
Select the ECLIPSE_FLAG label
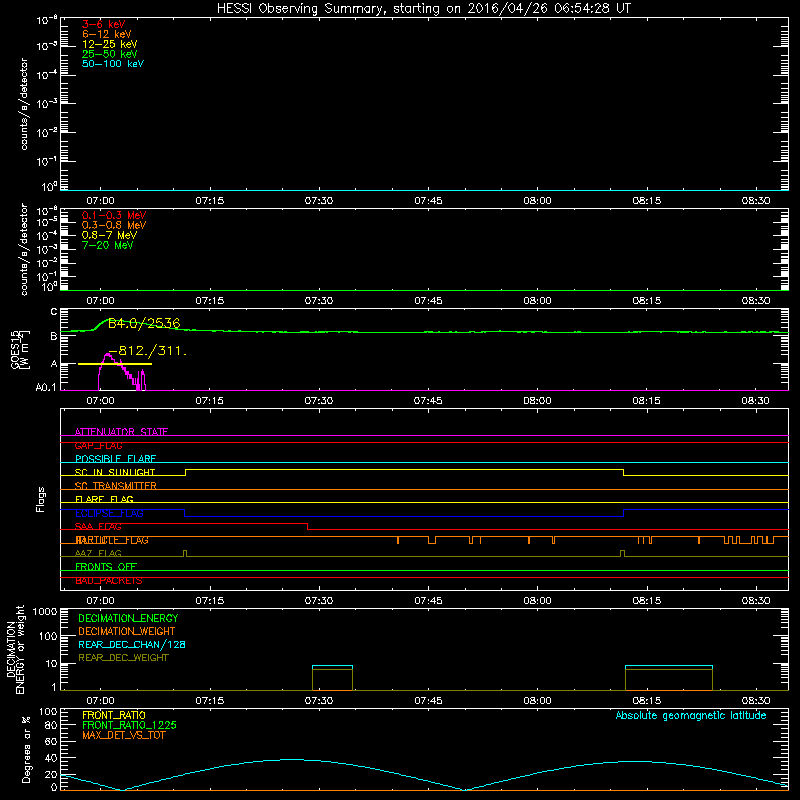109,513
